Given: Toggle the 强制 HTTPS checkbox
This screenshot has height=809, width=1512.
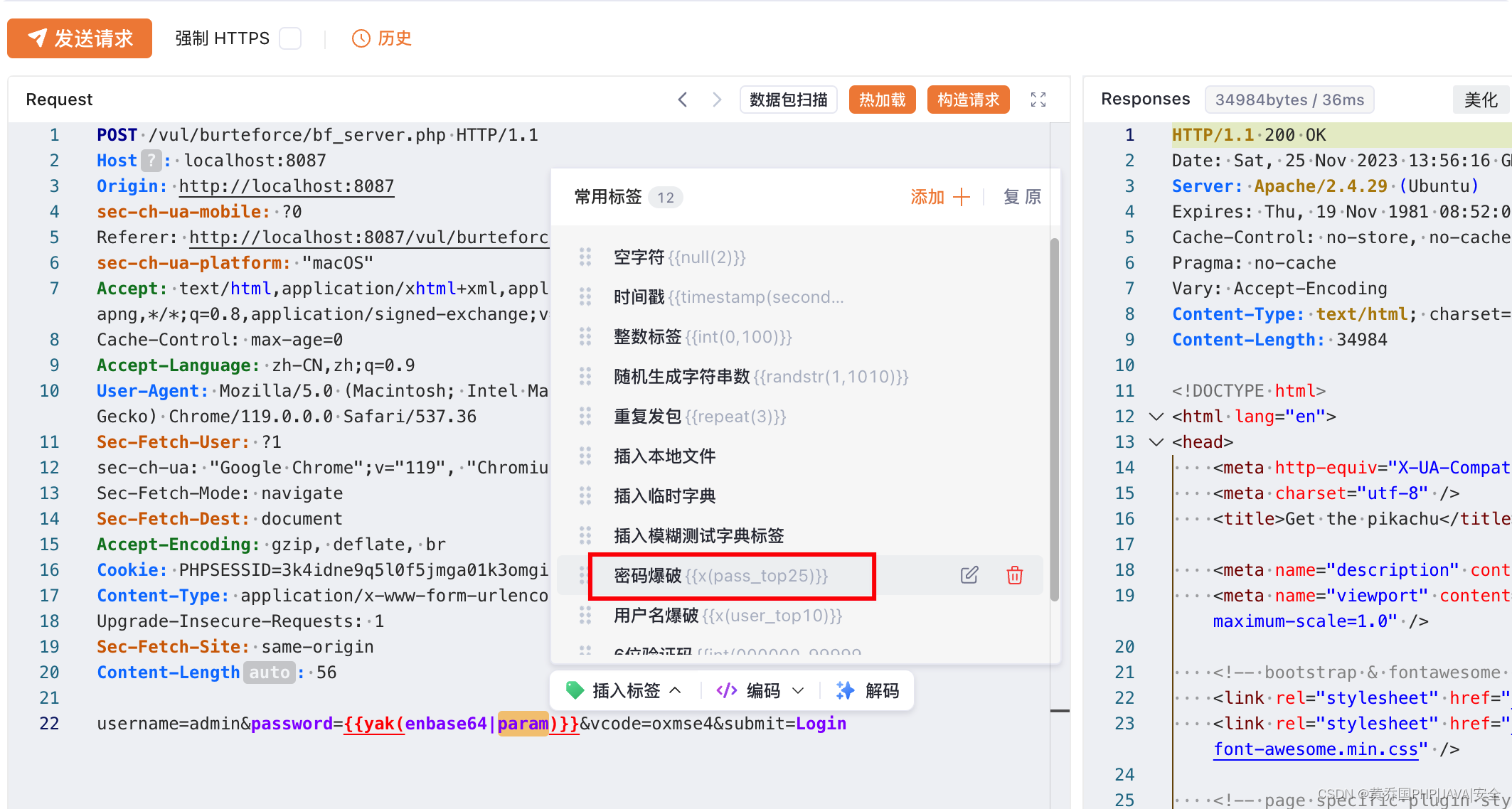Looking at the screenshot, I should click(290, 38).
